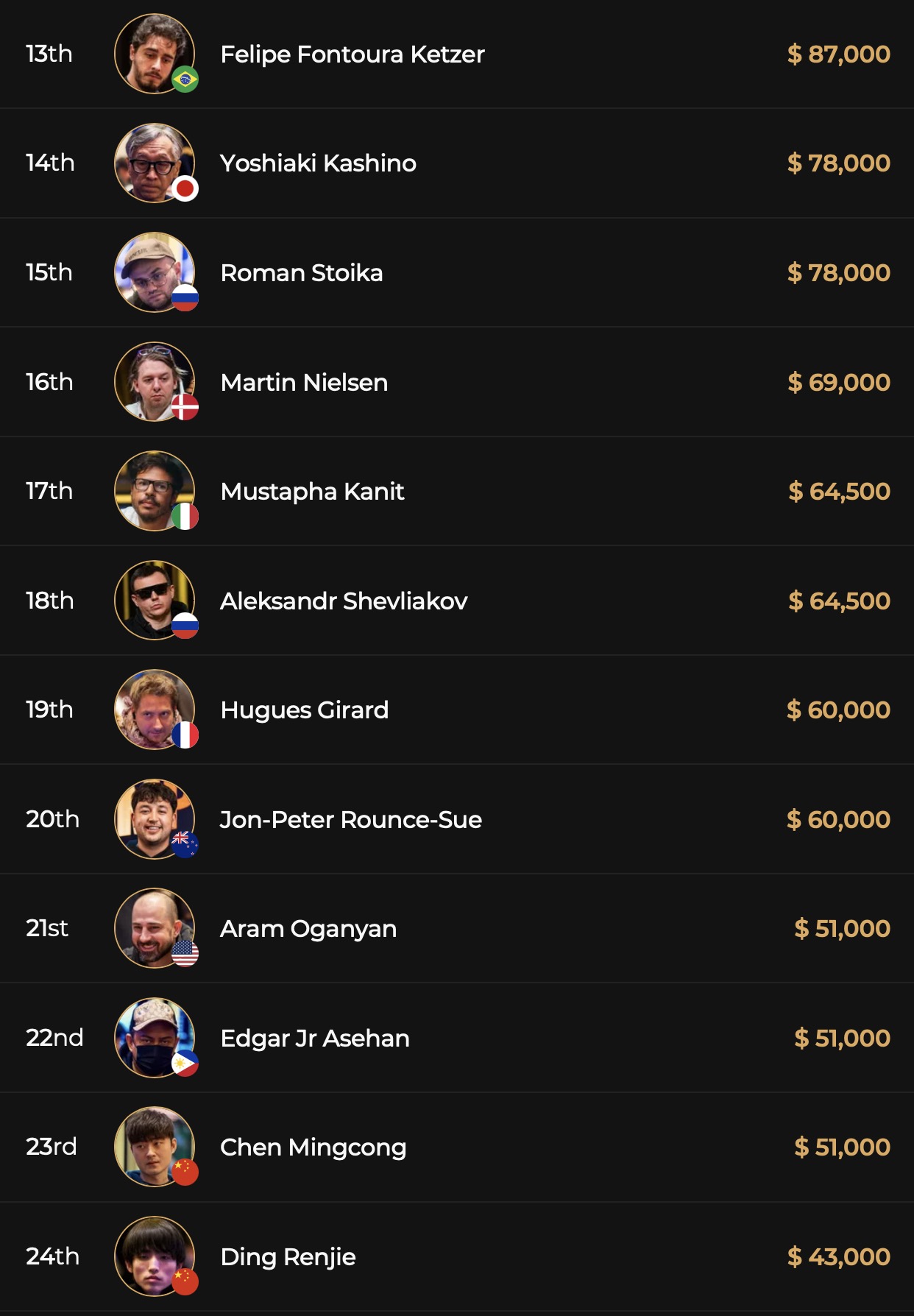Open Aram Oganyan's player name
Image resolution: width=914 pixels, height=1316 pixels.
coord(308,929)
